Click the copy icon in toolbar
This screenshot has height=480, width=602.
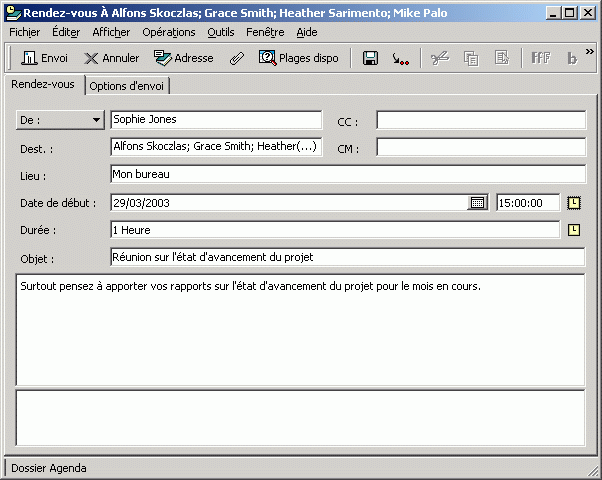471,59
